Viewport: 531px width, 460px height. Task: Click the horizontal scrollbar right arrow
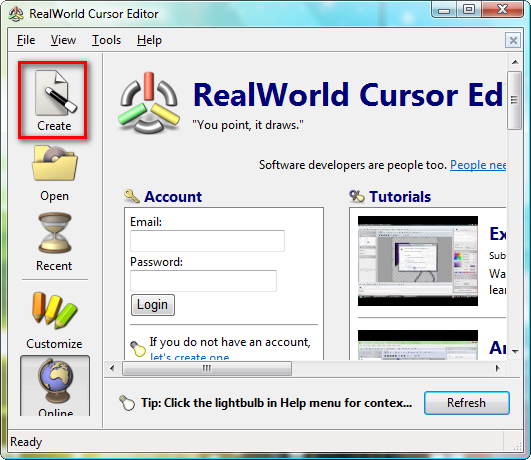497,368
